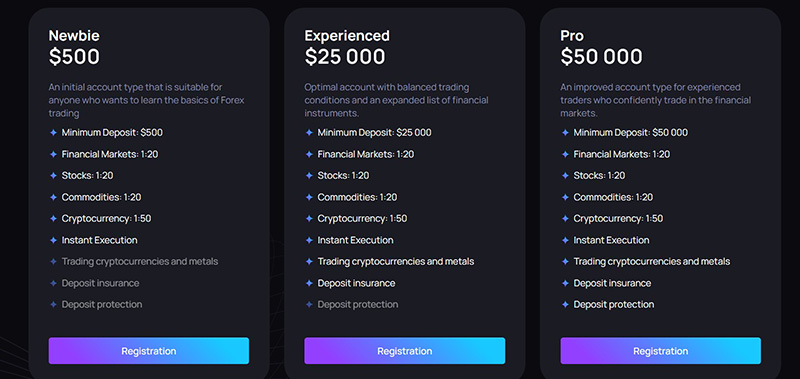This screenshot has width=800, height=379.
Task: Click star icon beside Newbie Minimum Deposit: $500
Action: coord(53,133)
